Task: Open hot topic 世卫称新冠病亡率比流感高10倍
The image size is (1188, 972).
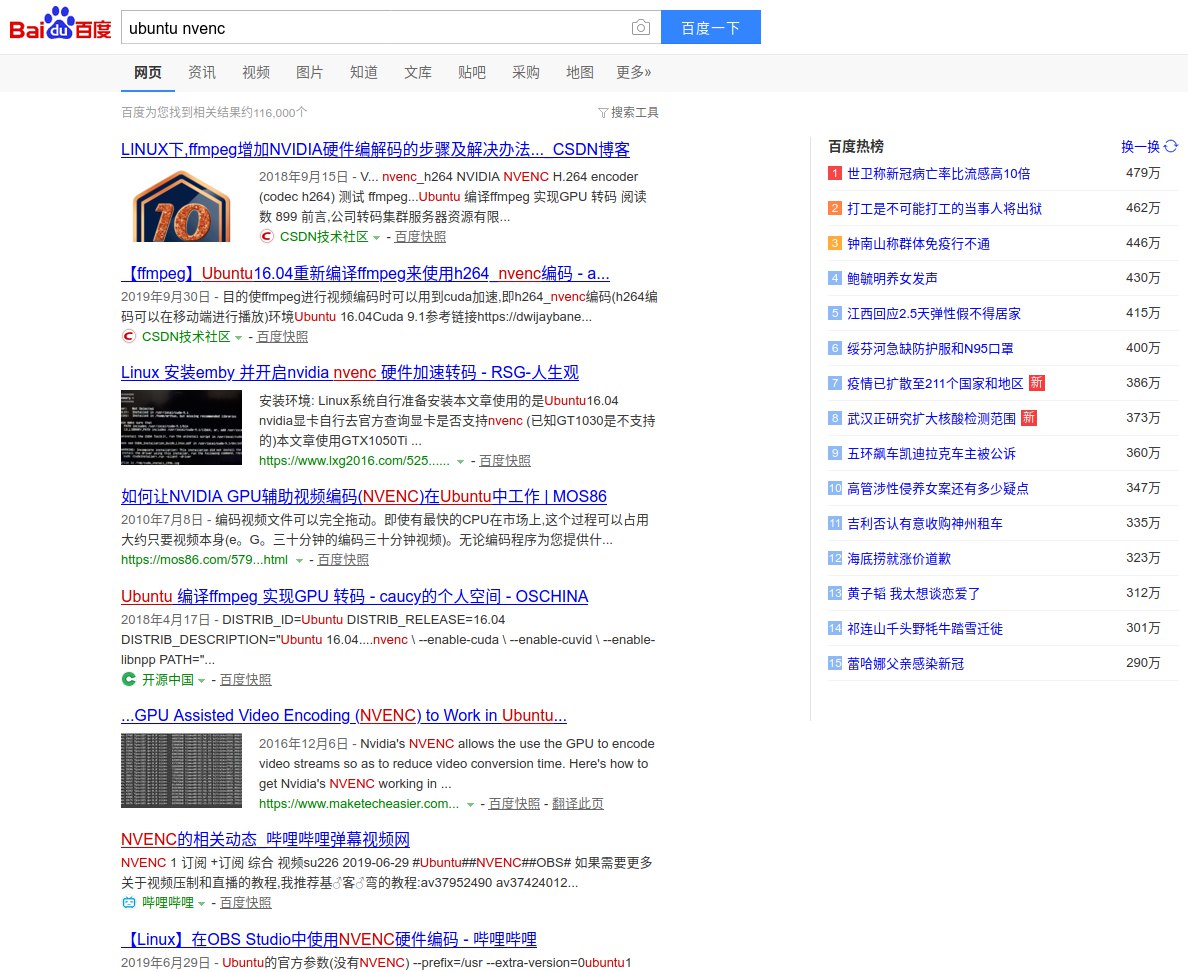Action: (x=938, y=173)
